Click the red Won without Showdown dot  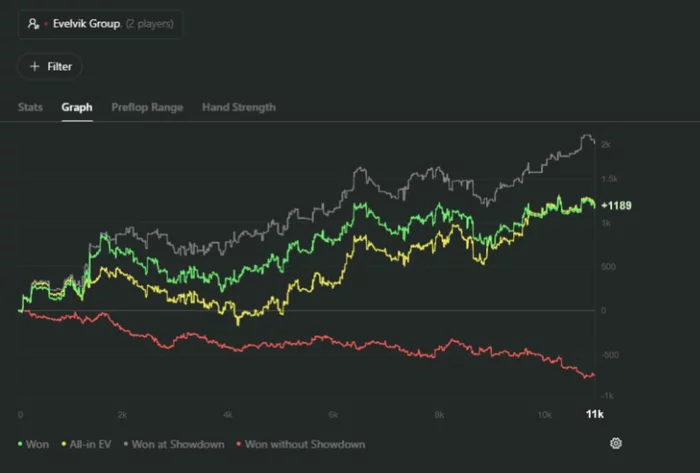click(x=238, y=444)
